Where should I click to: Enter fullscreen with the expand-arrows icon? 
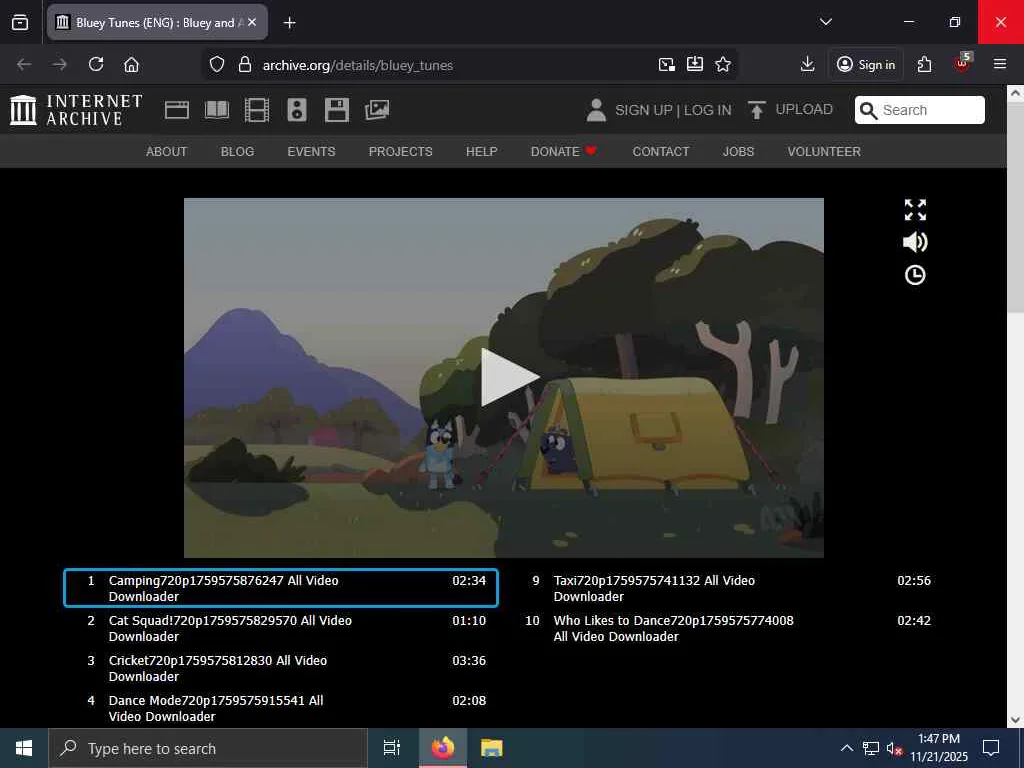click(915, 210)
